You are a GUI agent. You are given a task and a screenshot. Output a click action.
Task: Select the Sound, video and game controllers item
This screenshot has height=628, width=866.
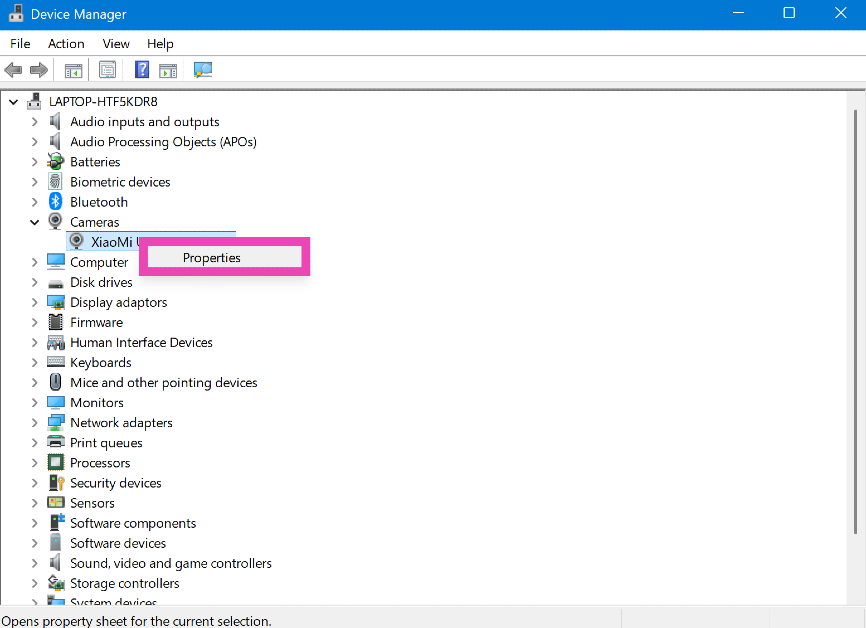point(170,563)
